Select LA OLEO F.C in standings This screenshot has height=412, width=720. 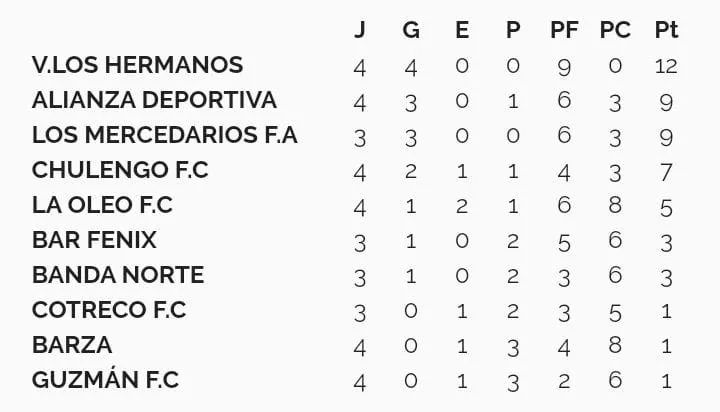point(102,206)
